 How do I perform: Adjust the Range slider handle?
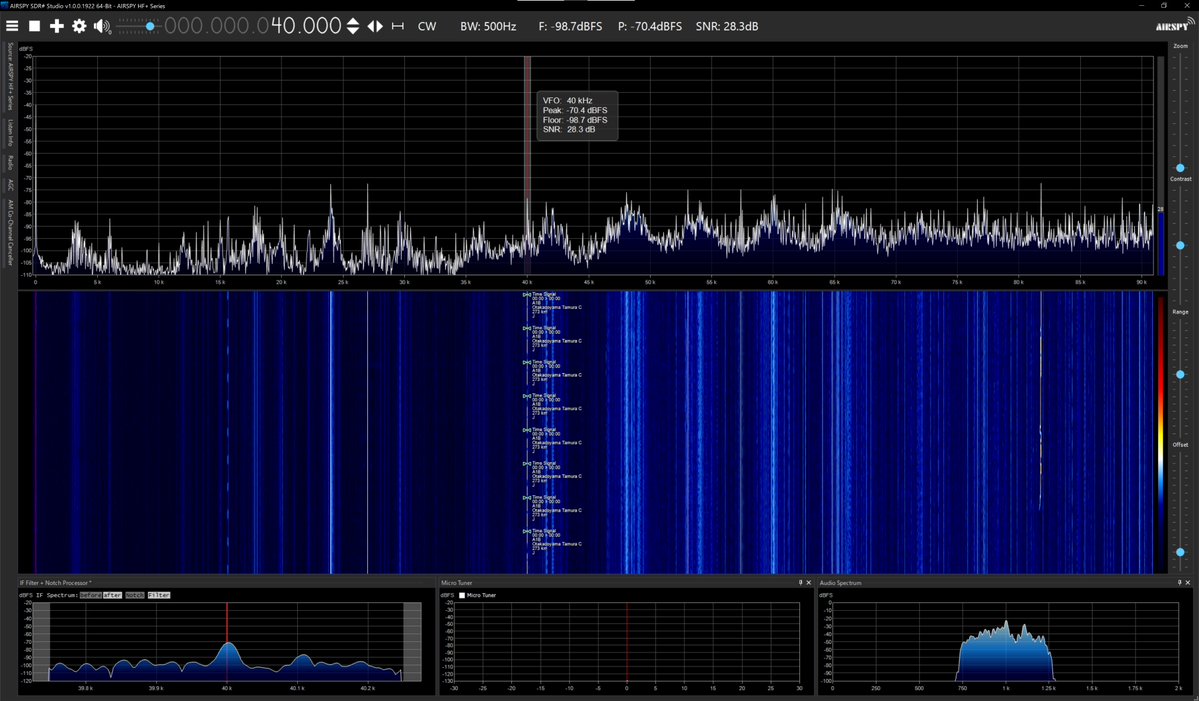pos(1180,375)
